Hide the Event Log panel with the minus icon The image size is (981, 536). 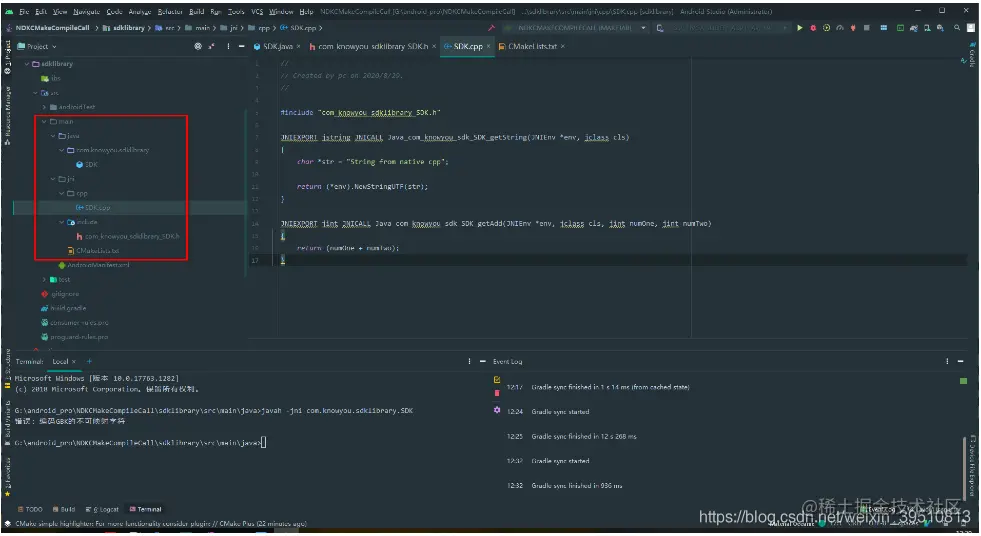coord(960,362)
